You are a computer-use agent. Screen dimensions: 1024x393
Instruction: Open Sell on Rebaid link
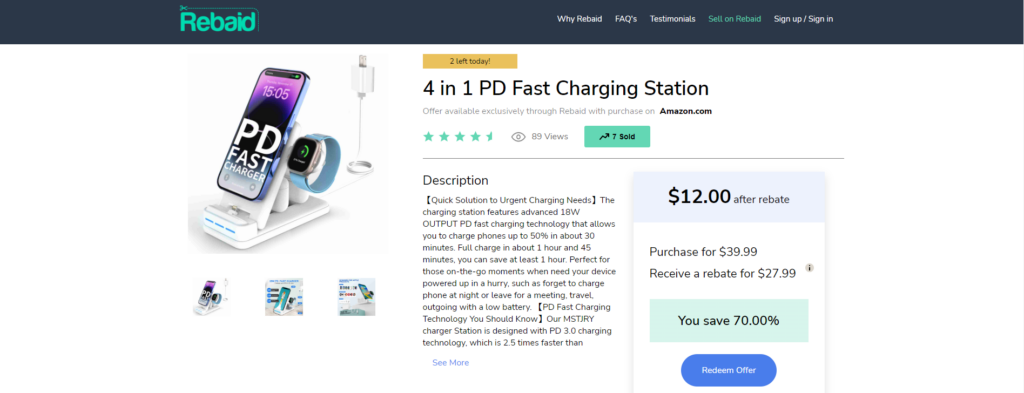[735, 19]
